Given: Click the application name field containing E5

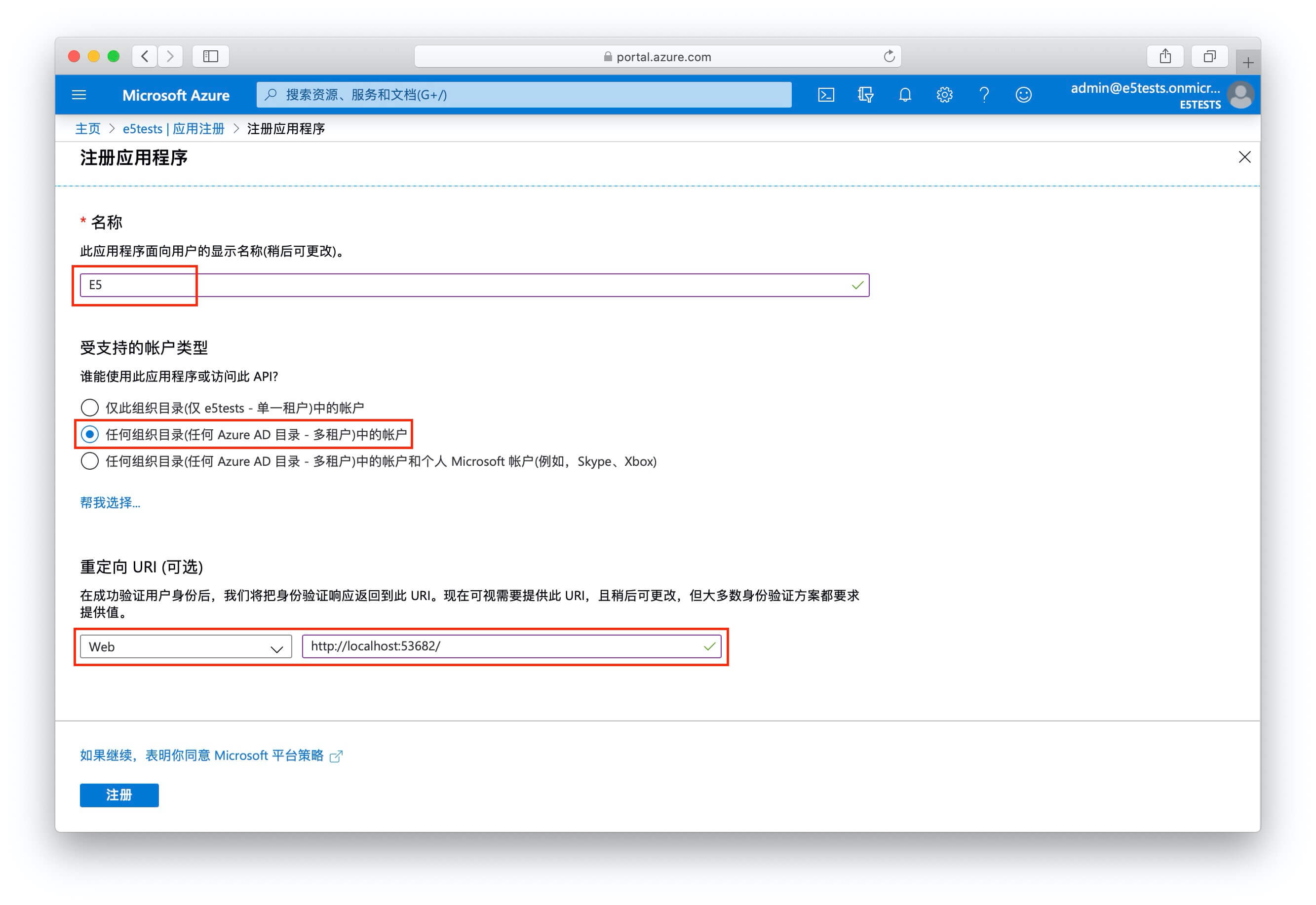Looking at the screenshot, I should click(x=475, y=285).
